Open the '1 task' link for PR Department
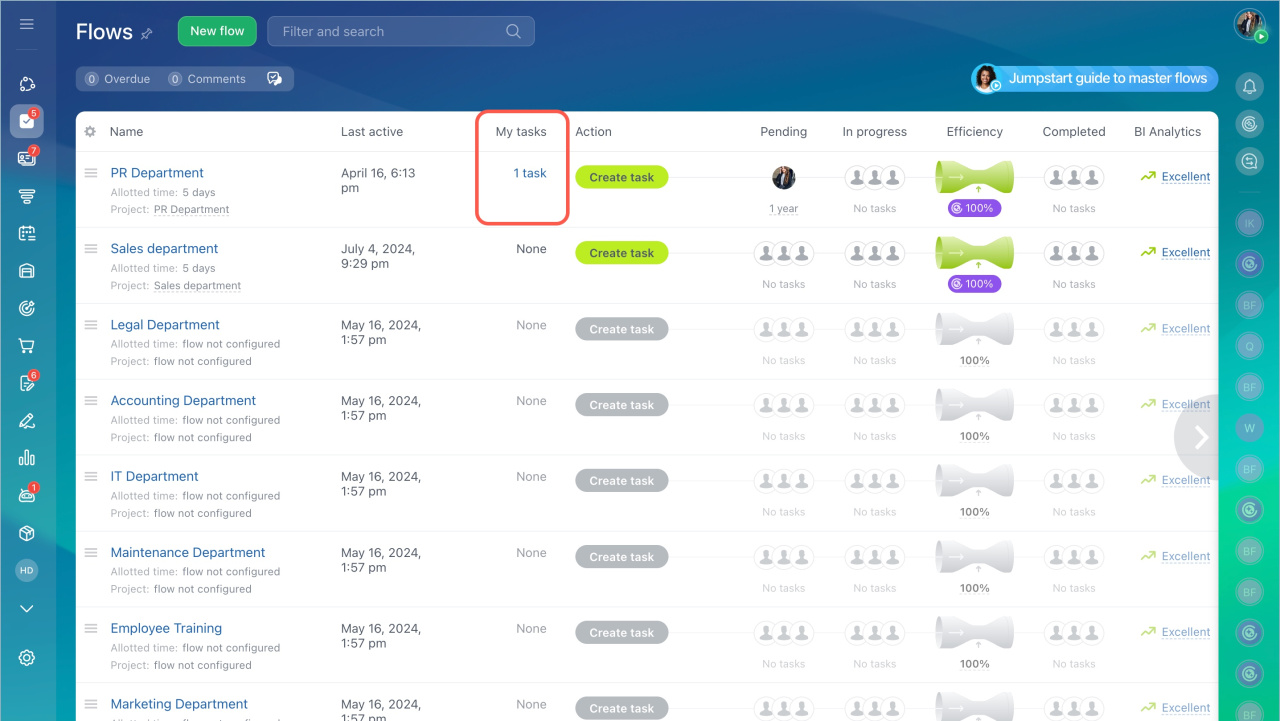 tap(530, 173)
